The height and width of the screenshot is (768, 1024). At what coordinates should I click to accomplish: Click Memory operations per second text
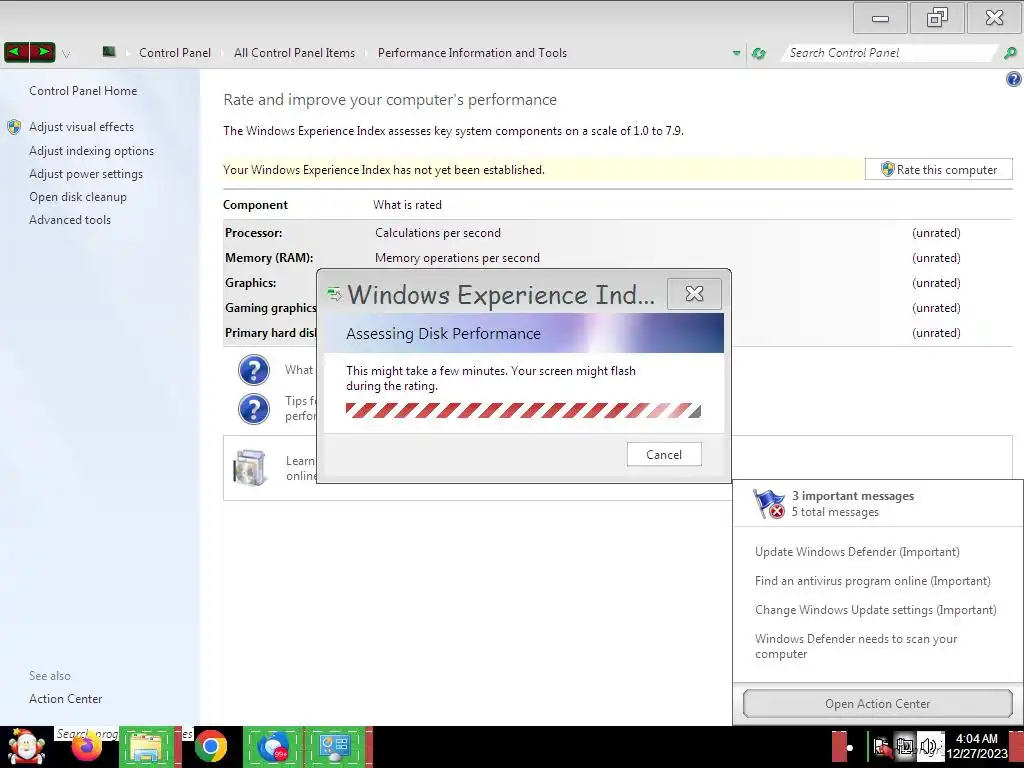(x=457, y=257)
